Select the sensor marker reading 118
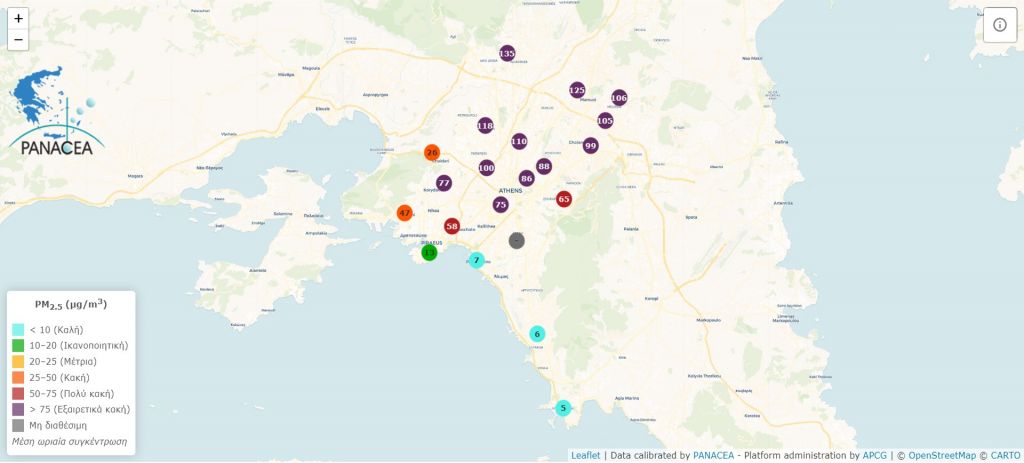The height and width of the screenshot is (463, 1024). (x=485, y=125)
